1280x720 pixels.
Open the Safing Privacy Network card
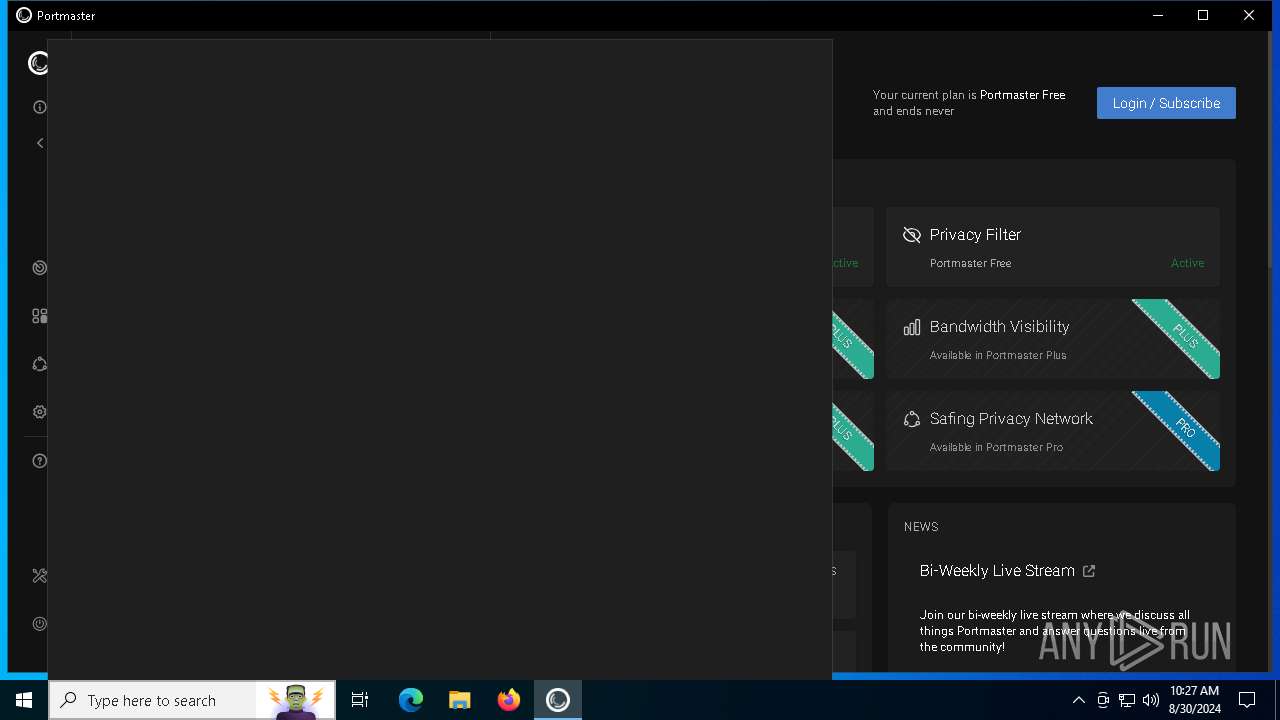click(1053, 431)
